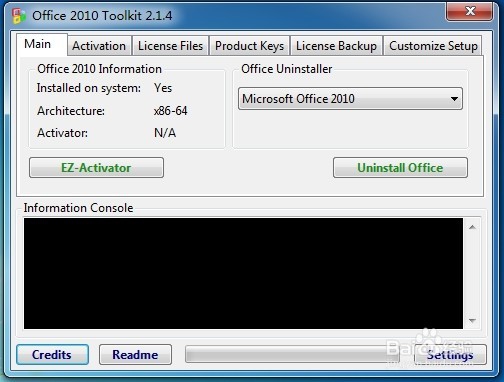Click inside the black Information Console
Image resolution: width=504 pixels, height=382 pixels.
[x=243, y=273]
